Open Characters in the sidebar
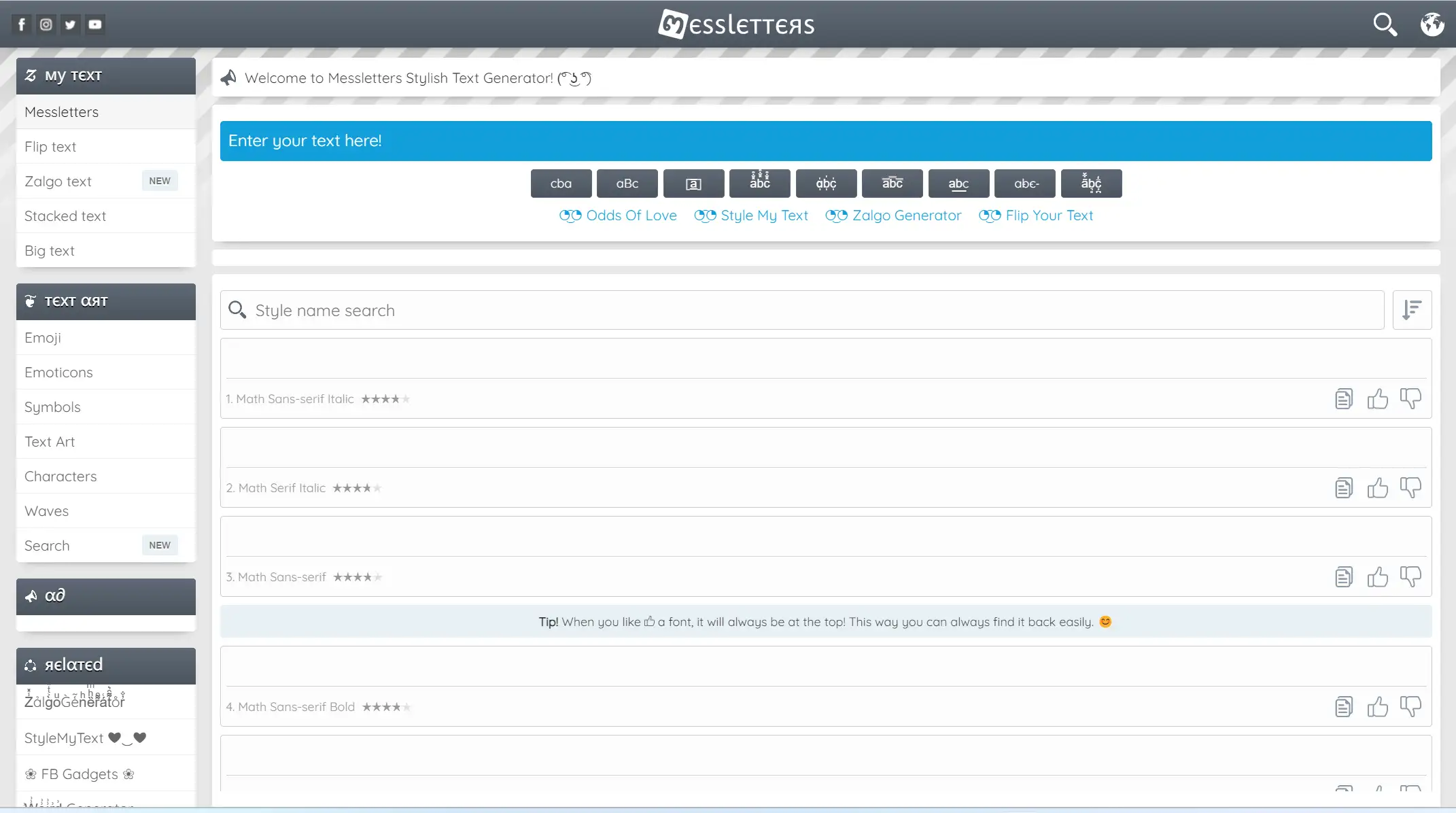 (x=106, y=477)
